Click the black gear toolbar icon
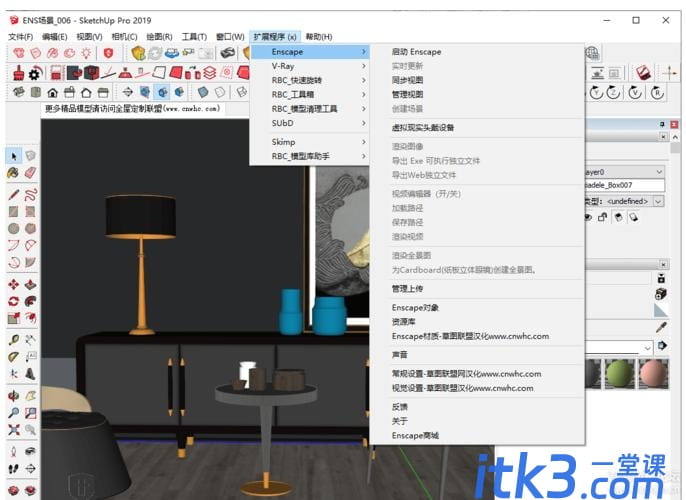This screenshot has width=686, height=500. 35,73
